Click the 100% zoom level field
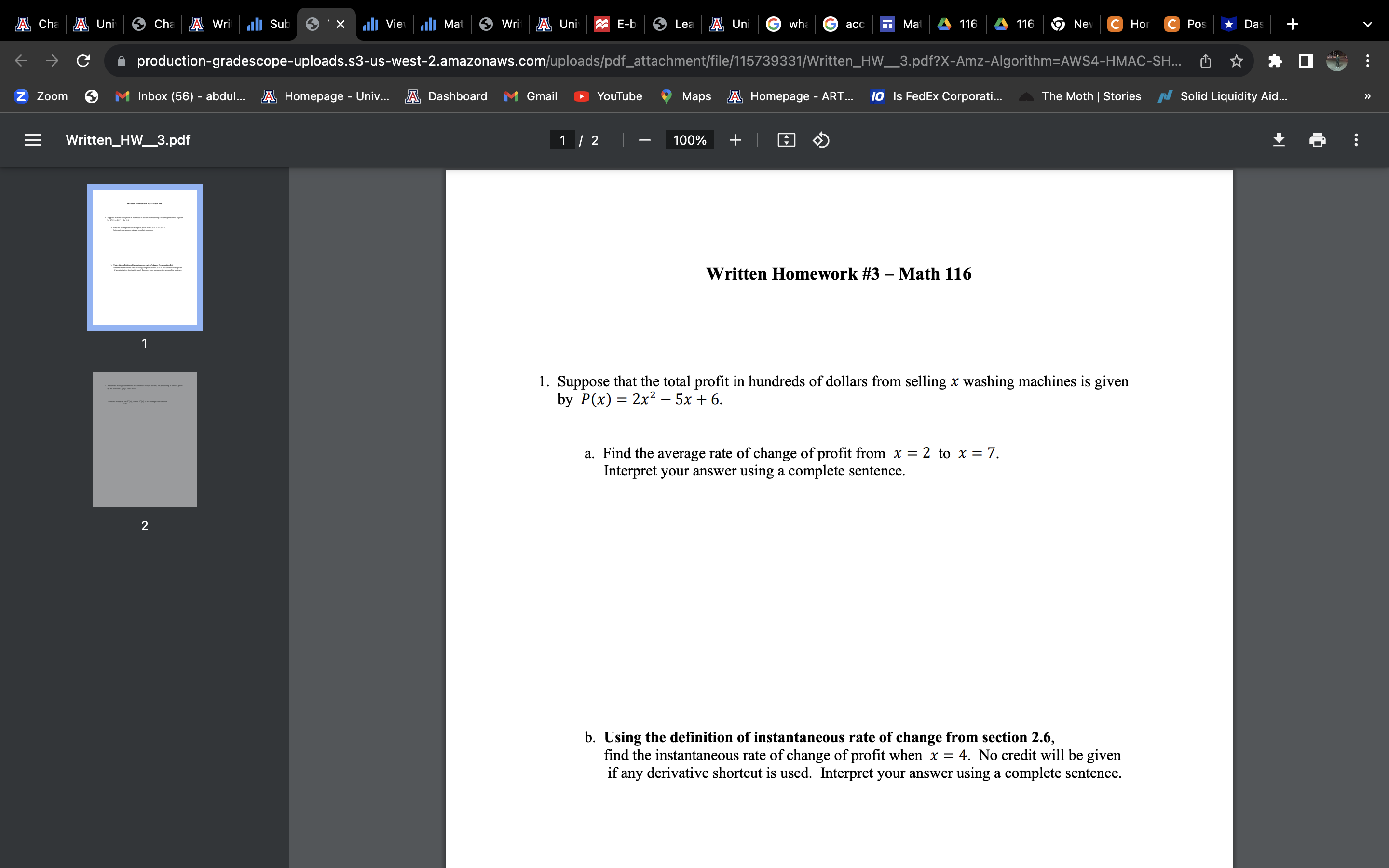The width and height of the screenshot is (1389, 868). [x=689, y=140]
